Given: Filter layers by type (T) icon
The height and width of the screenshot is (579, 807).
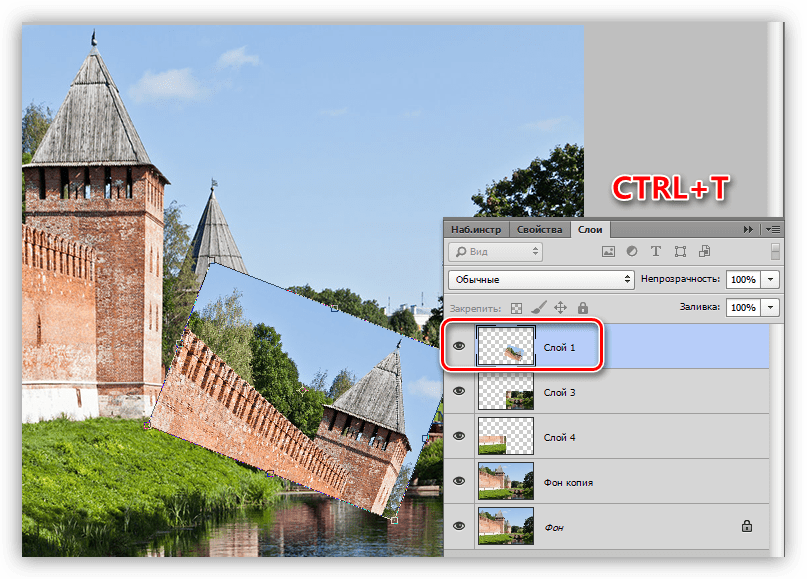Looking at the screenshot, I should [656, 252].
